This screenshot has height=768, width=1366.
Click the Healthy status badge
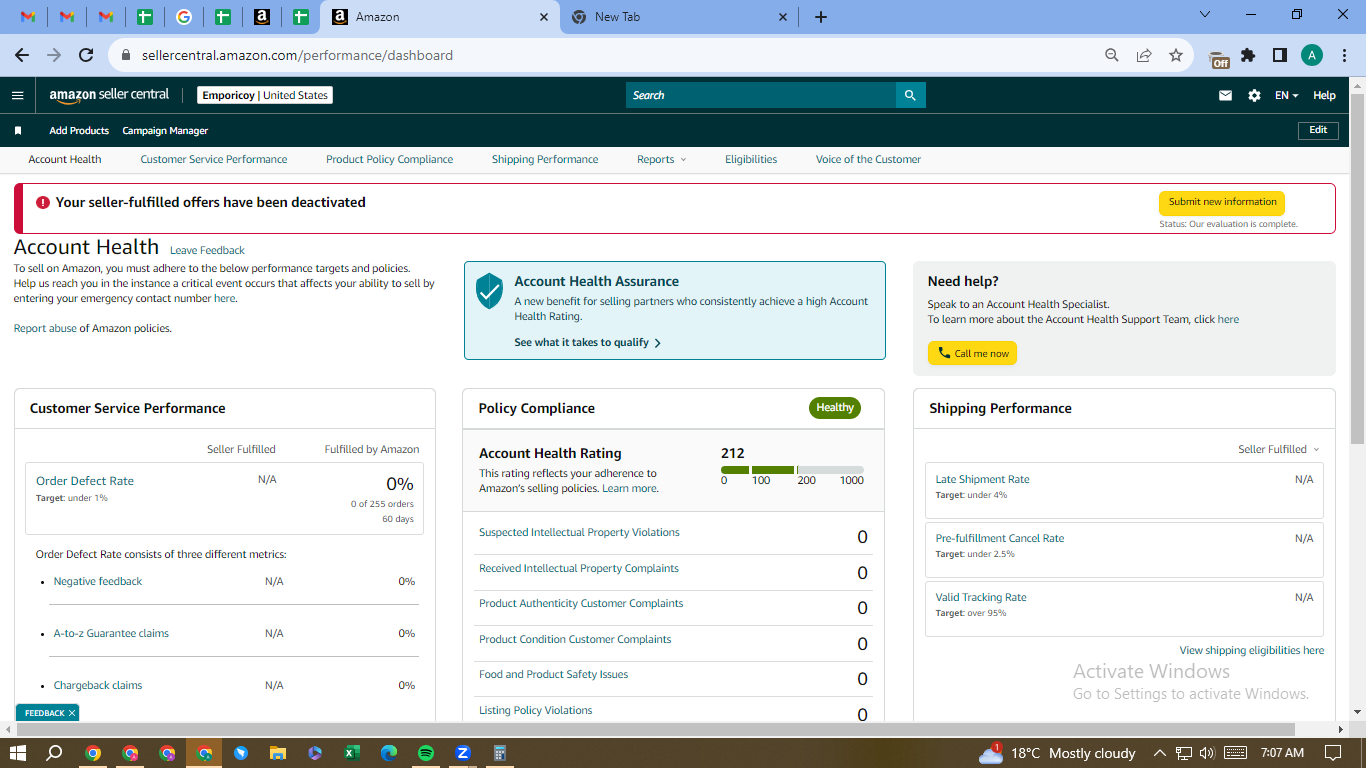pyautogui.click(x=835, y=408)
